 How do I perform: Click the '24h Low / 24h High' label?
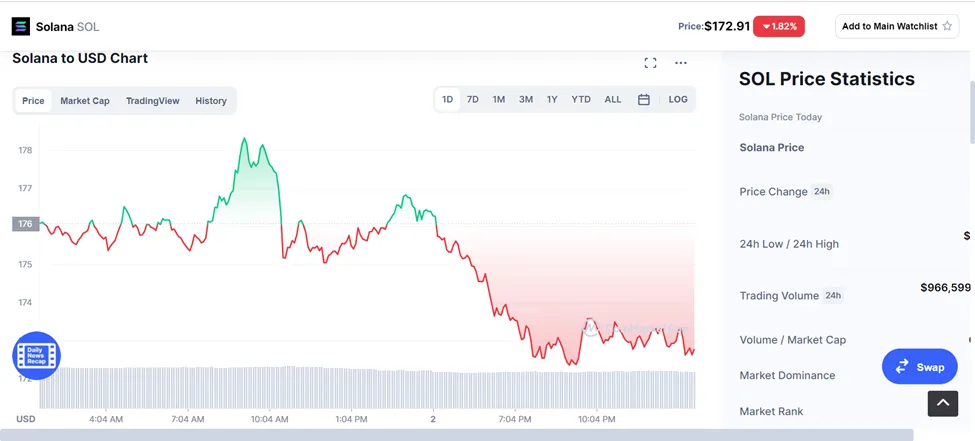coord(789,244)
